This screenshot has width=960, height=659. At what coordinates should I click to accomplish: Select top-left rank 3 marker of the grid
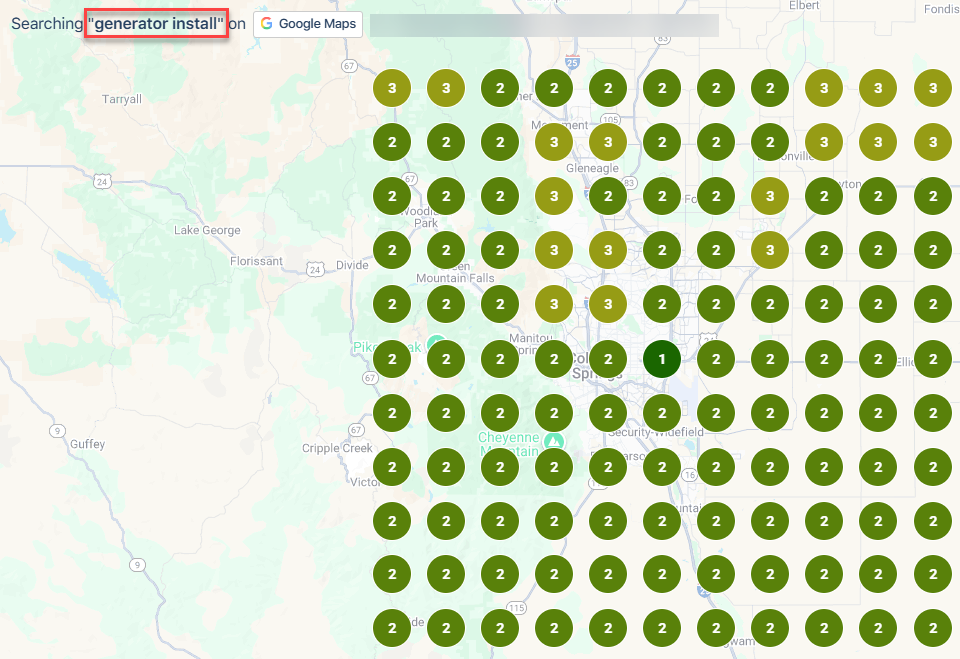[x=392, y=88]
